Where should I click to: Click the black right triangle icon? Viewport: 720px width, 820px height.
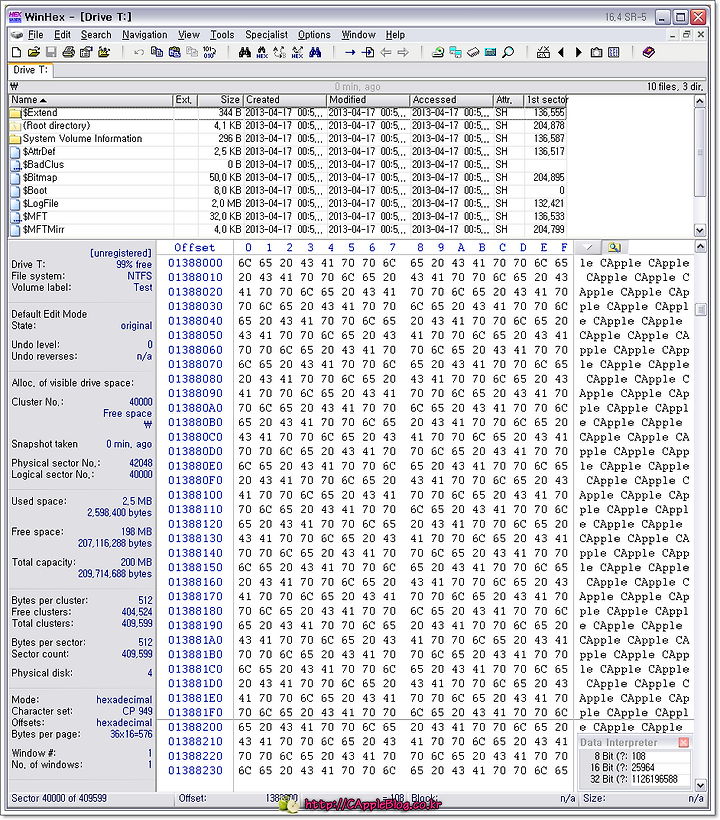tap(579, 52)
